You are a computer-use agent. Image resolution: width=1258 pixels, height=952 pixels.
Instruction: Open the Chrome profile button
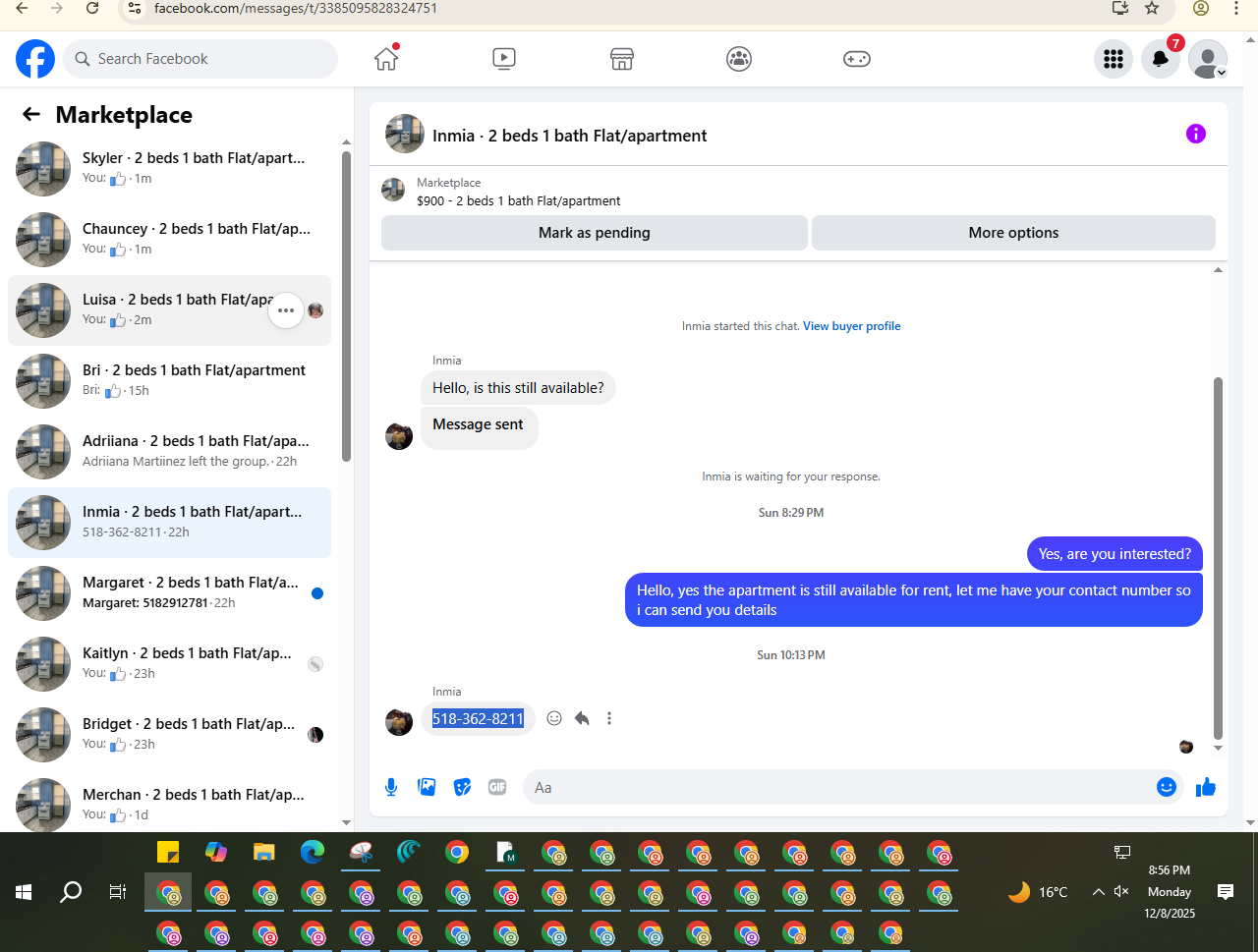click(x=1201, y=8)
